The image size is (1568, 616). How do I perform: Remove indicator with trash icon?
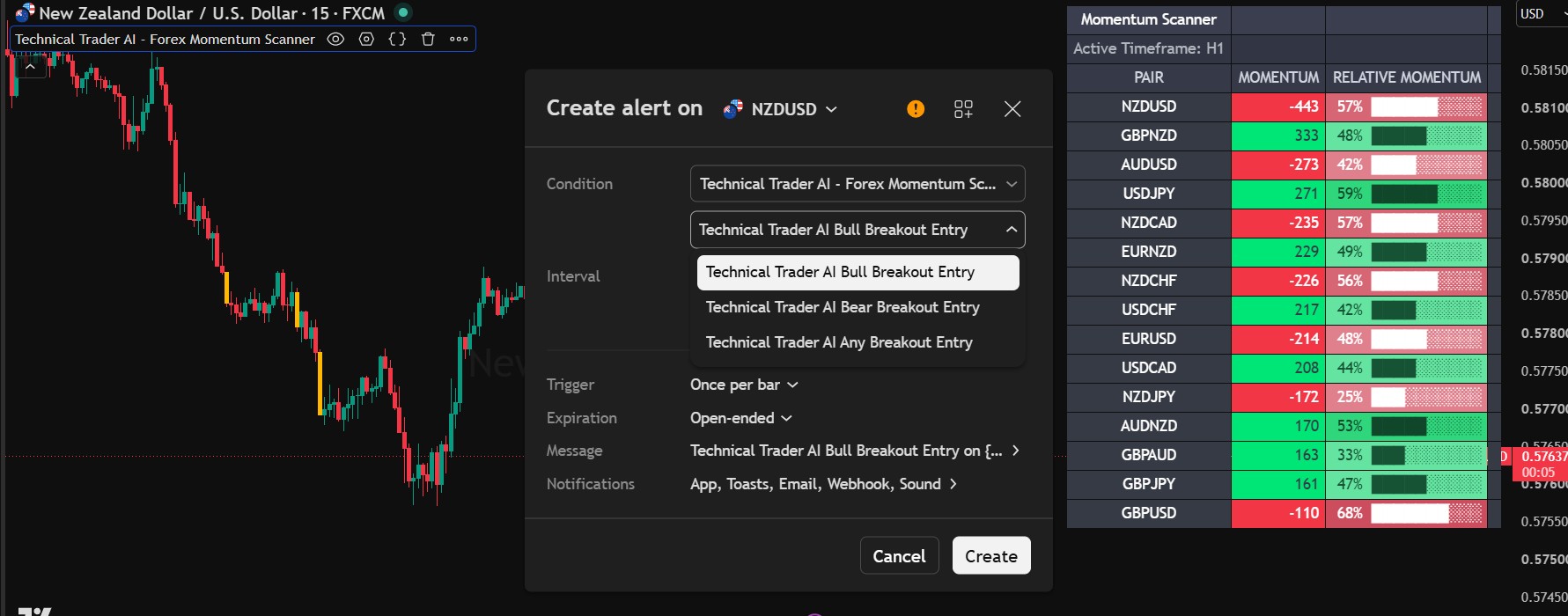click(x=428, y=39)
